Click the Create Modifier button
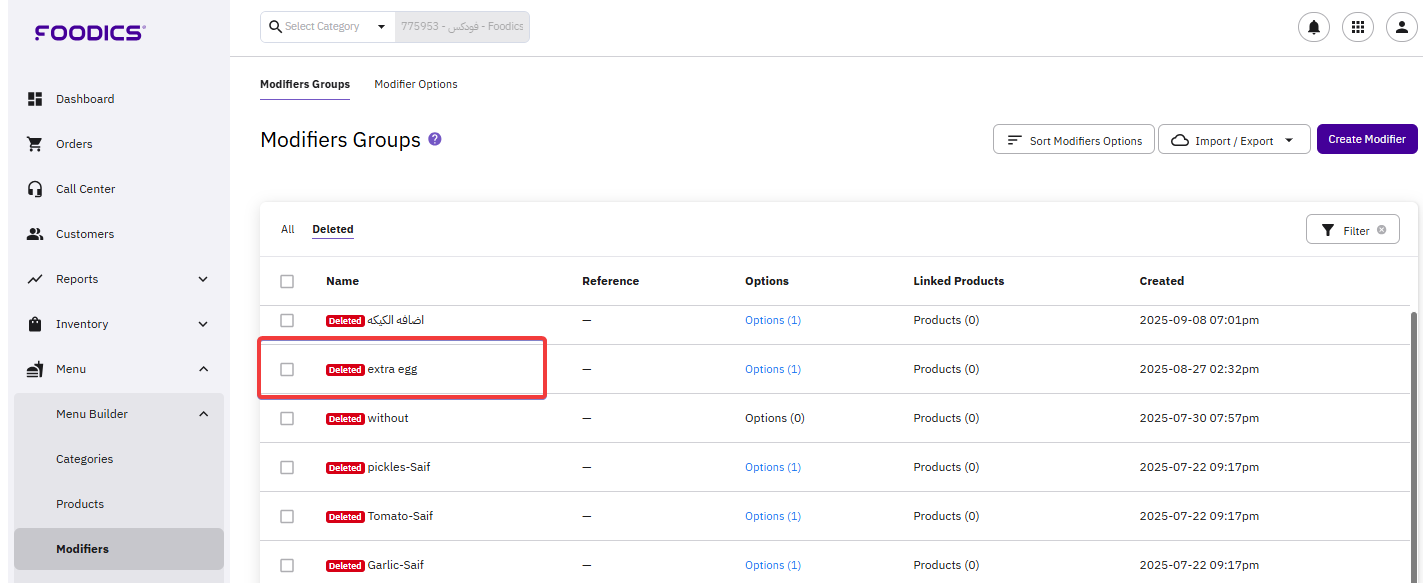 pos(1366,139)
